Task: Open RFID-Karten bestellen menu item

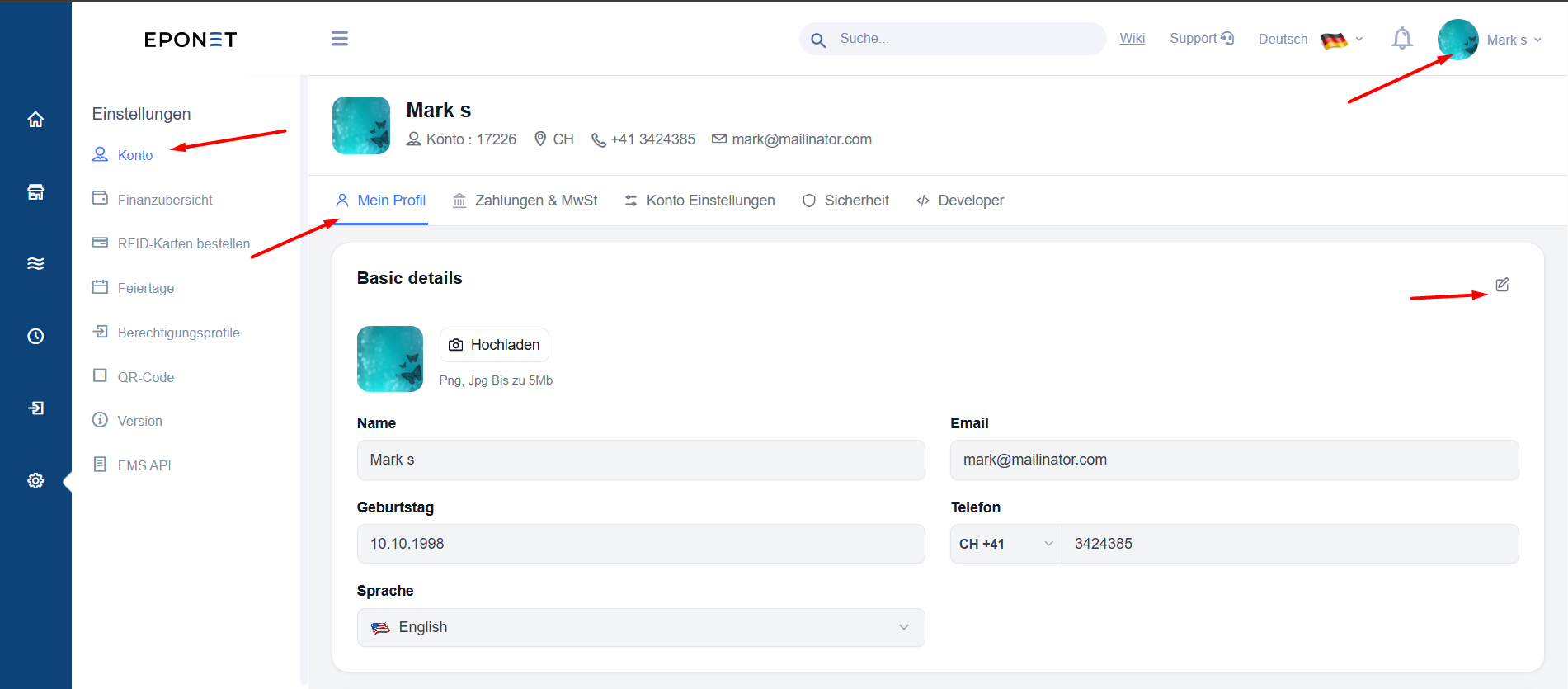Action: tap(183, 243)
